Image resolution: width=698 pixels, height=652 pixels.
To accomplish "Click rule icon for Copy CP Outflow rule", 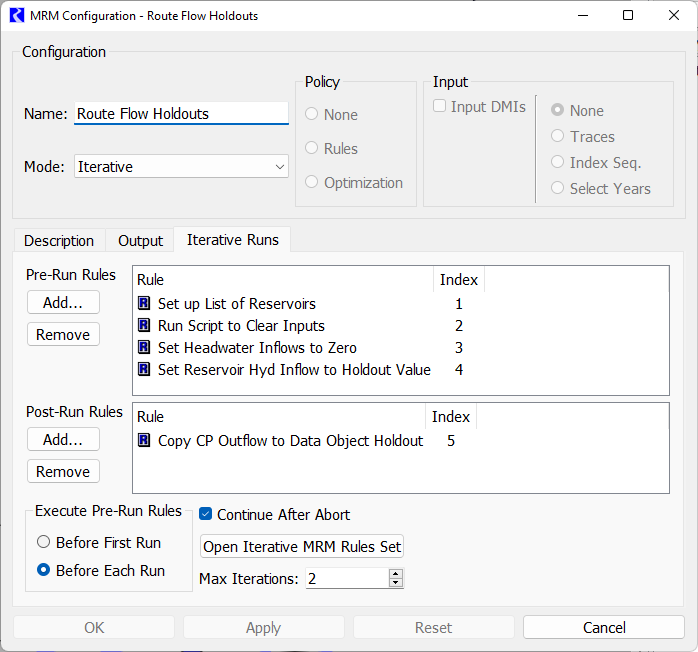I will click(x=144, y=441).
